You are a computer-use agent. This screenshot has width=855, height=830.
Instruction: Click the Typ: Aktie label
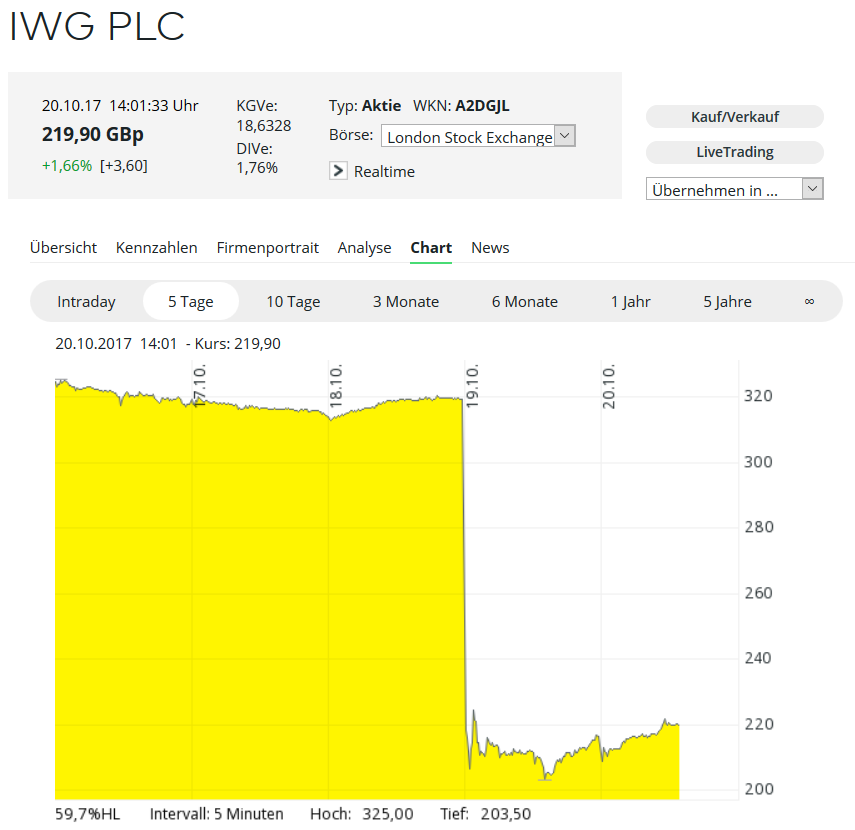coord(365,106)
